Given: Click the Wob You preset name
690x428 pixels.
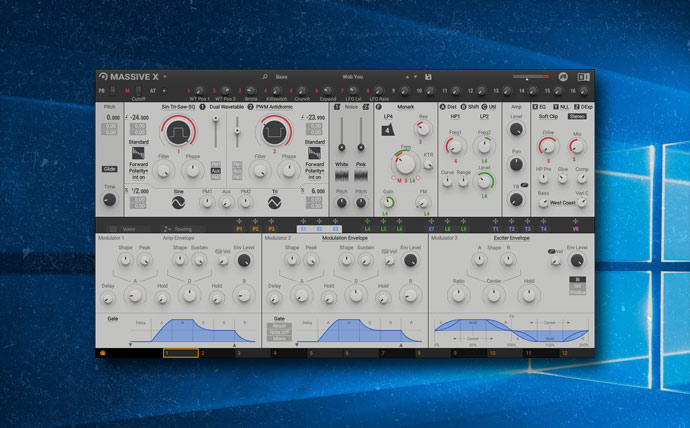Looking at the screenshot, I should pyautogui.click(x=352, y=77).
